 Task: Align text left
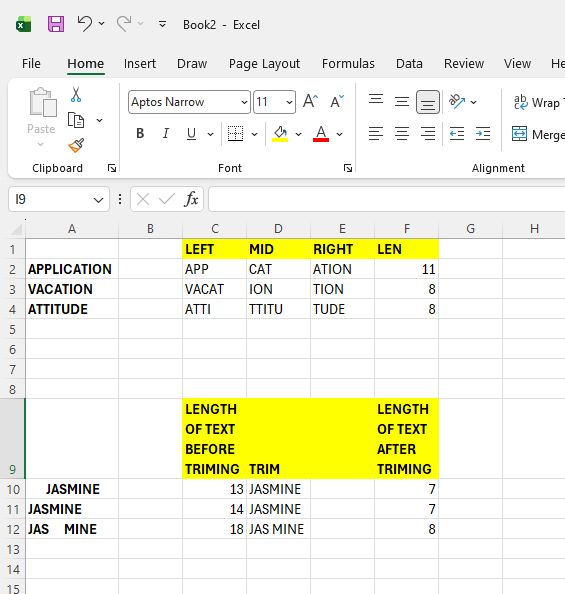pyautogui.click(x=376, y=134)
